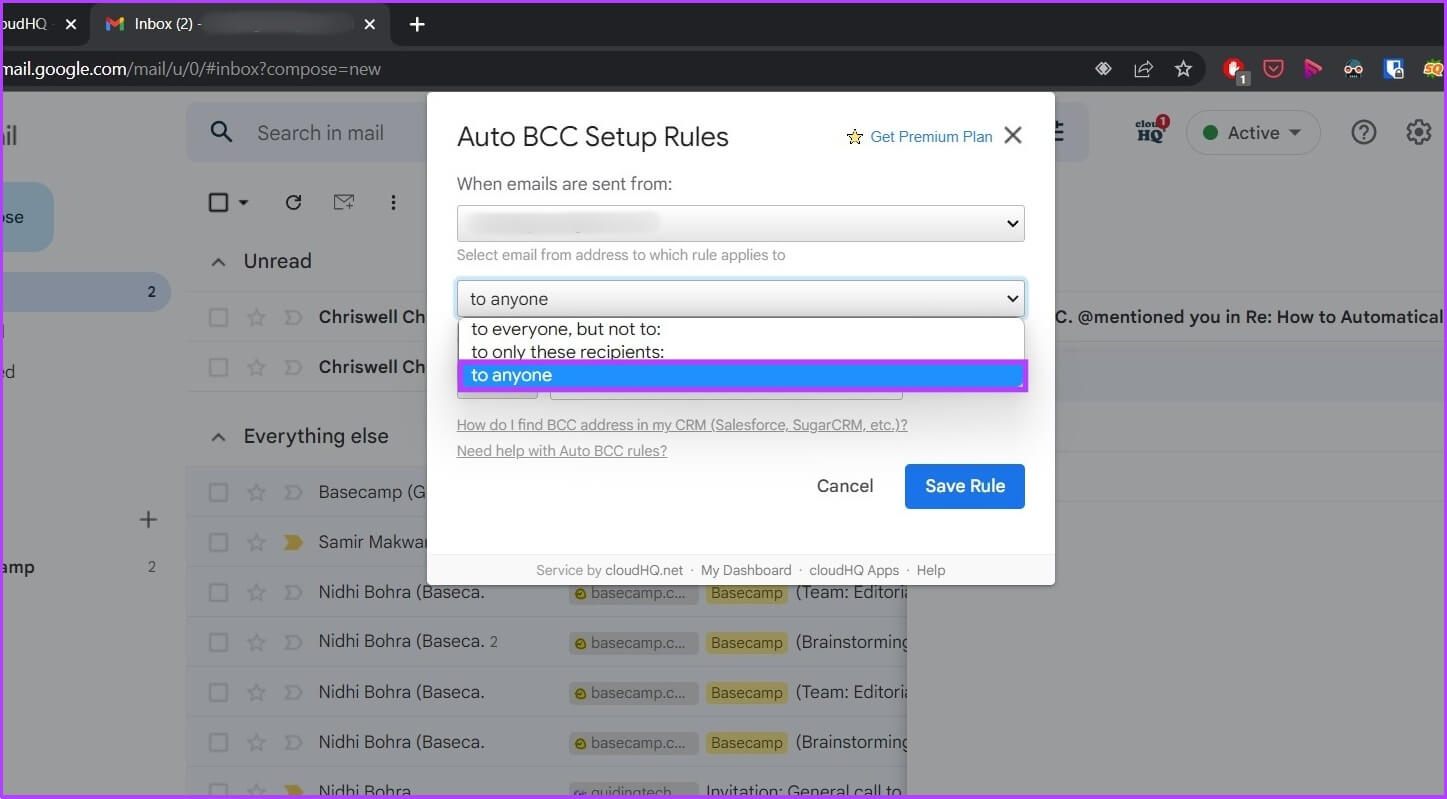Click the mark-as-read envelope icon
1447x799 pixels.
[343, 202]
